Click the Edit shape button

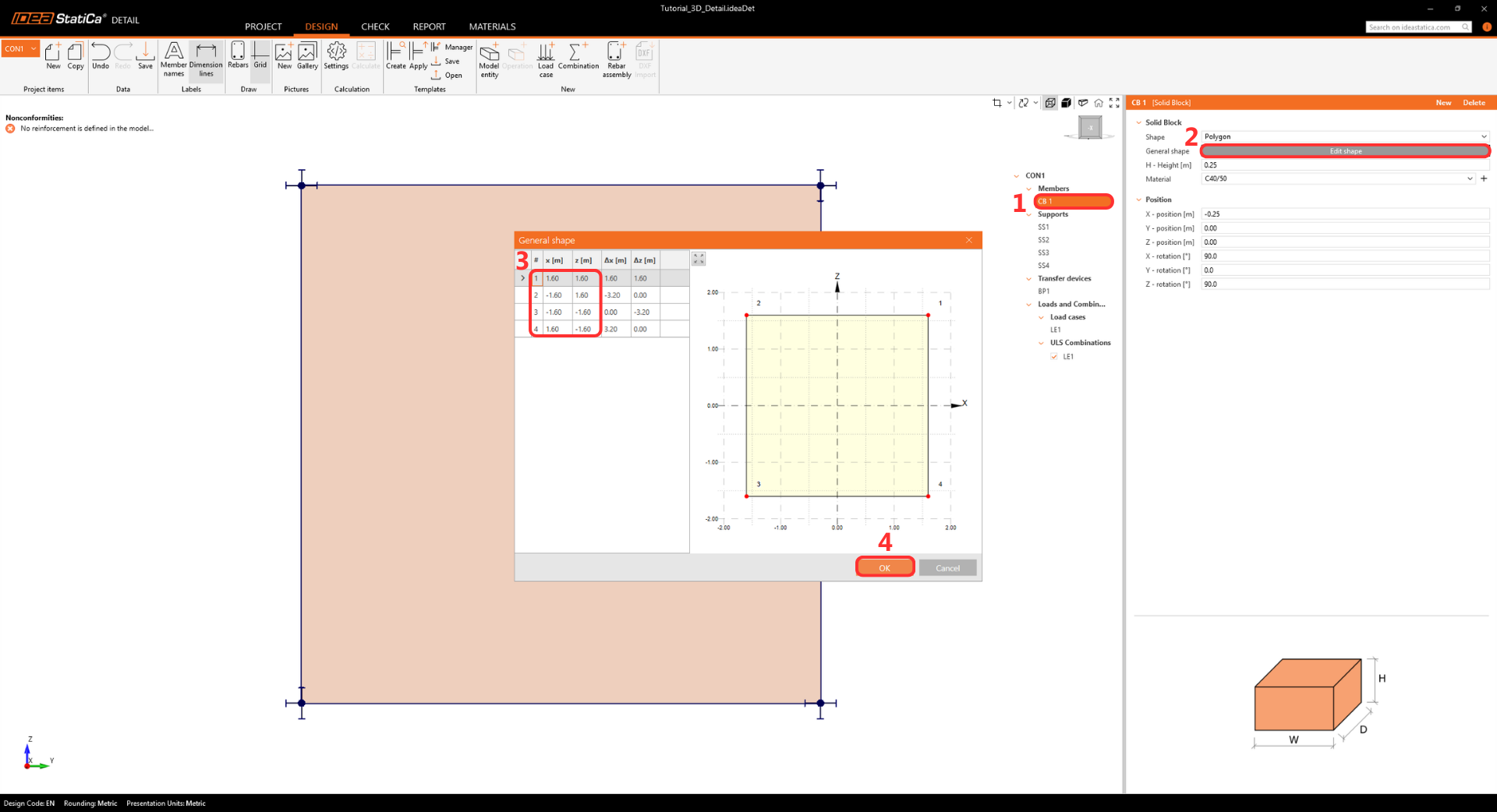coord(1345,151)
